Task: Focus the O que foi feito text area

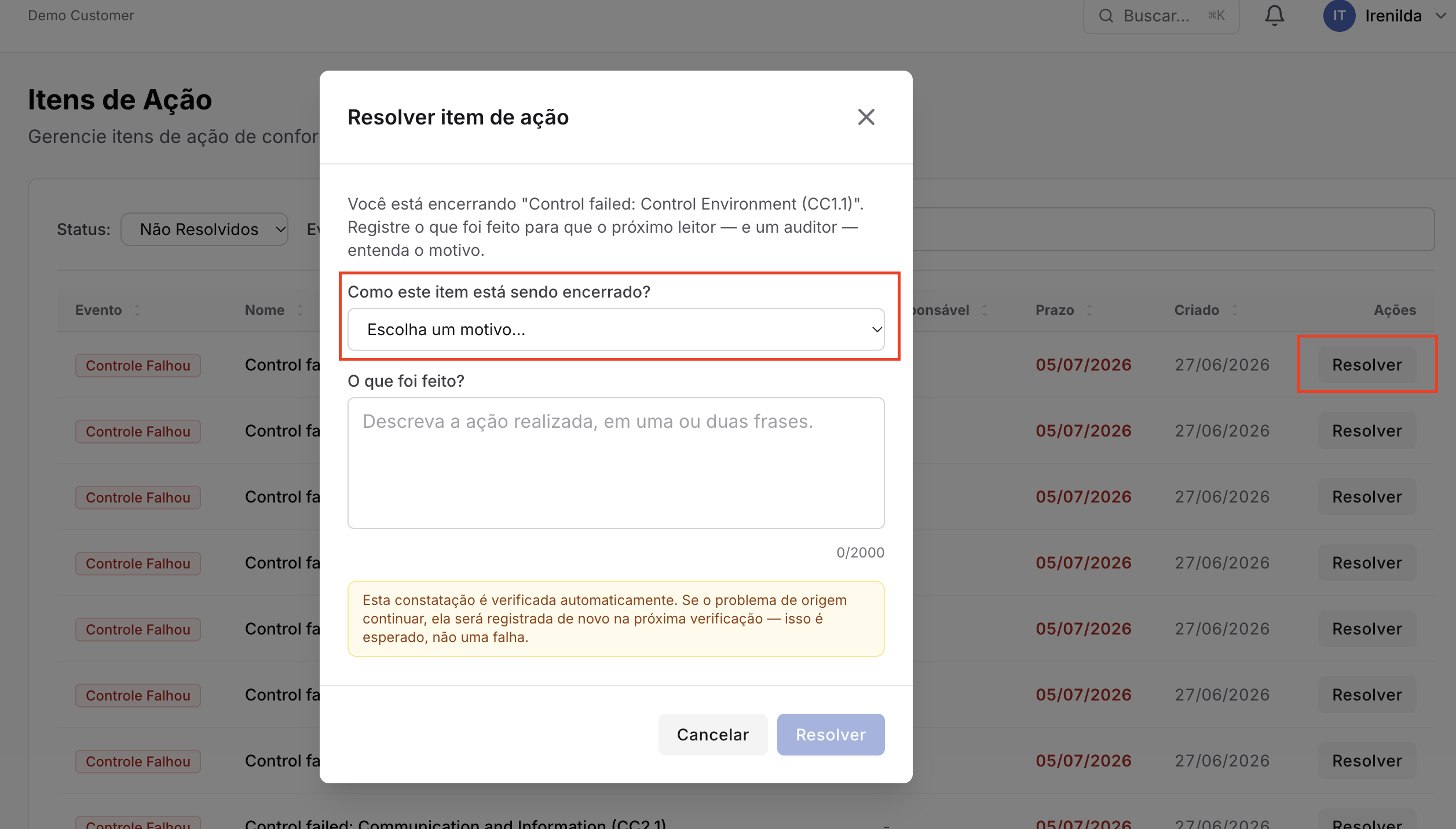Action: (x=616, y=463)
